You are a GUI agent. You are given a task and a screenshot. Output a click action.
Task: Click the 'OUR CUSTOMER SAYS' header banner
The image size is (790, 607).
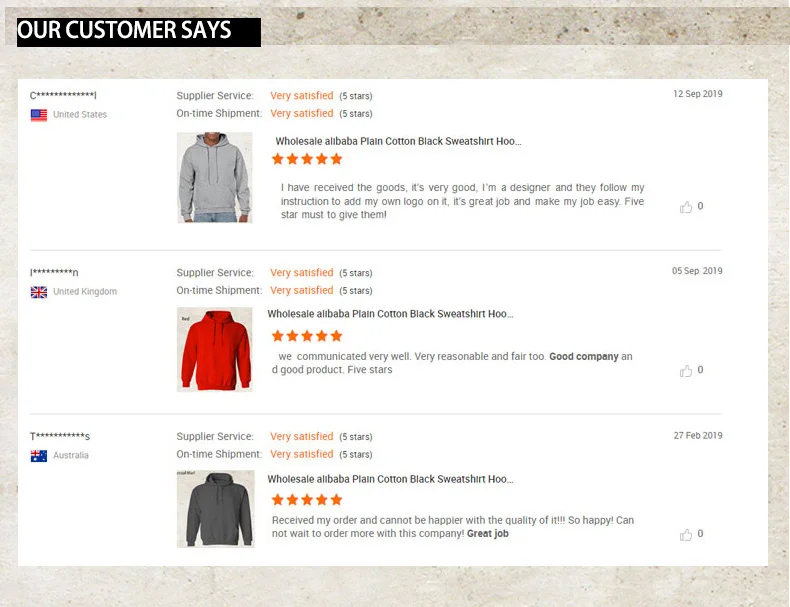tap(139, 32)
